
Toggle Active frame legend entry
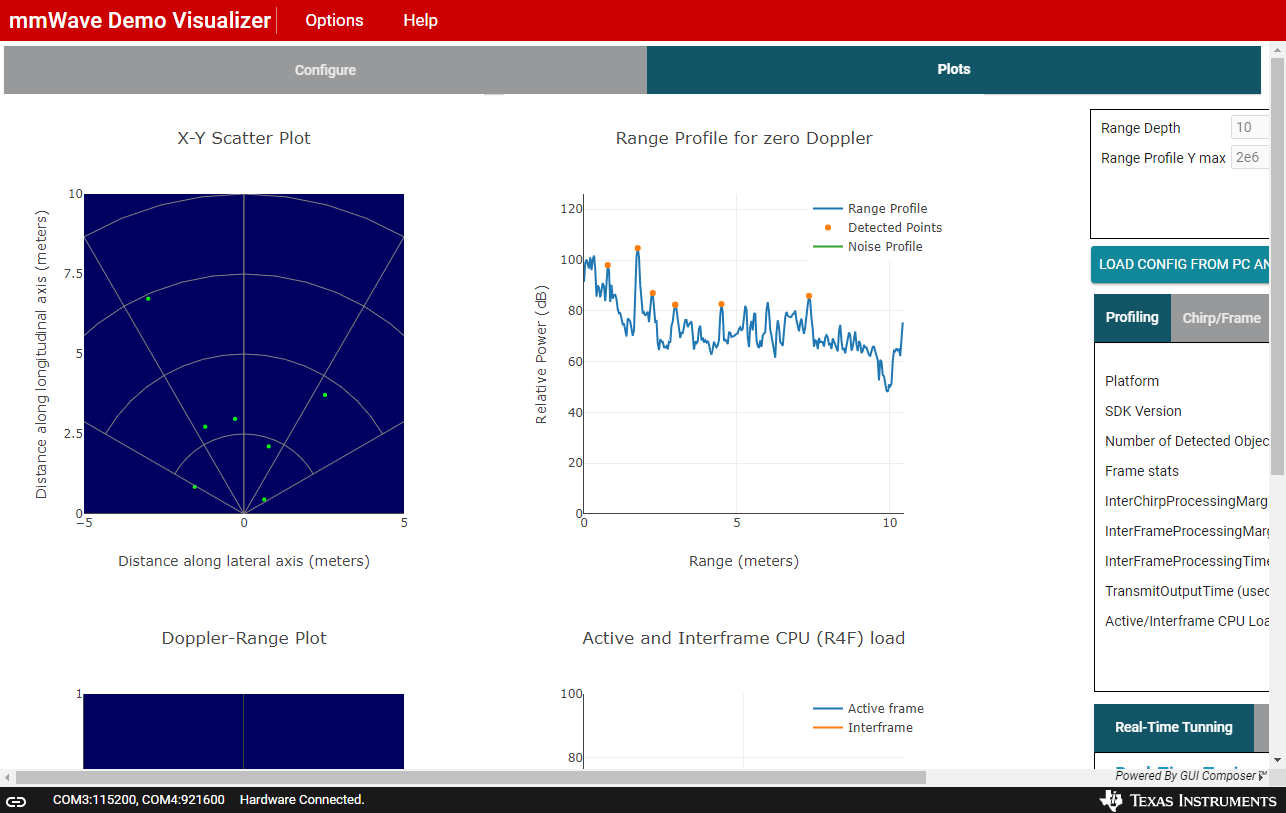point(868,708)
